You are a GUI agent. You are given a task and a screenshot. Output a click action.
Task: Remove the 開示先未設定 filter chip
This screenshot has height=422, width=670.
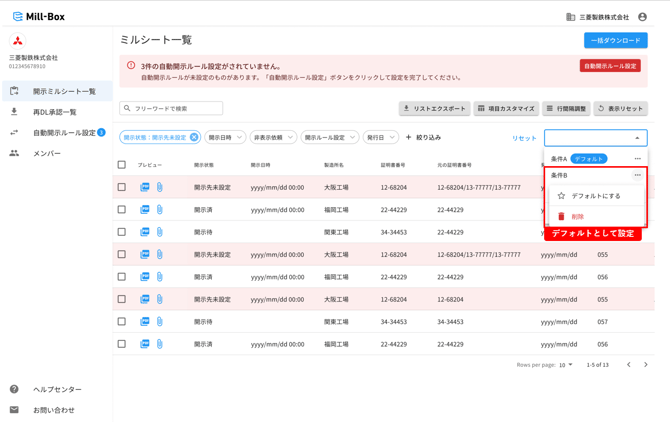pyautogui.click(x=194, y=137)
